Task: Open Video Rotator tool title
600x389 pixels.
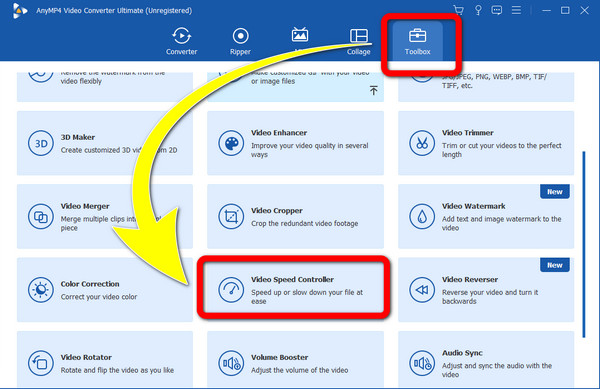Action: pyautogui.click(x=86, y=357)
